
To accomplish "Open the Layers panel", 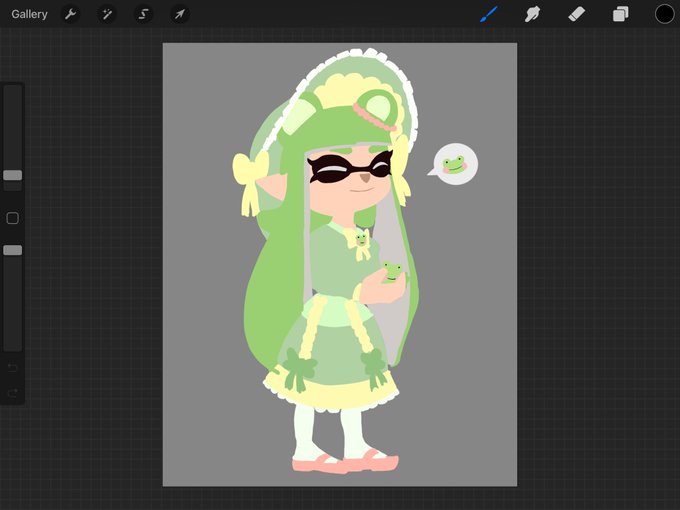I will [621, 14].
